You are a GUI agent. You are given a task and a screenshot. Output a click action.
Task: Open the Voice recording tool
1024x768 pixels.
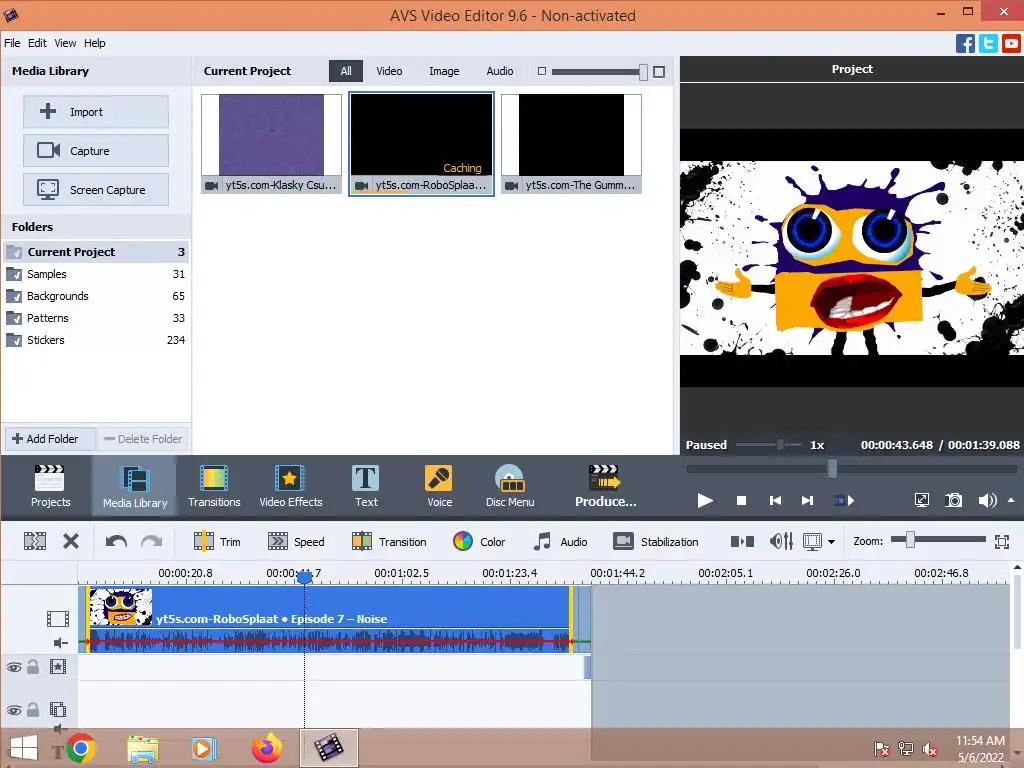point(439,486)
